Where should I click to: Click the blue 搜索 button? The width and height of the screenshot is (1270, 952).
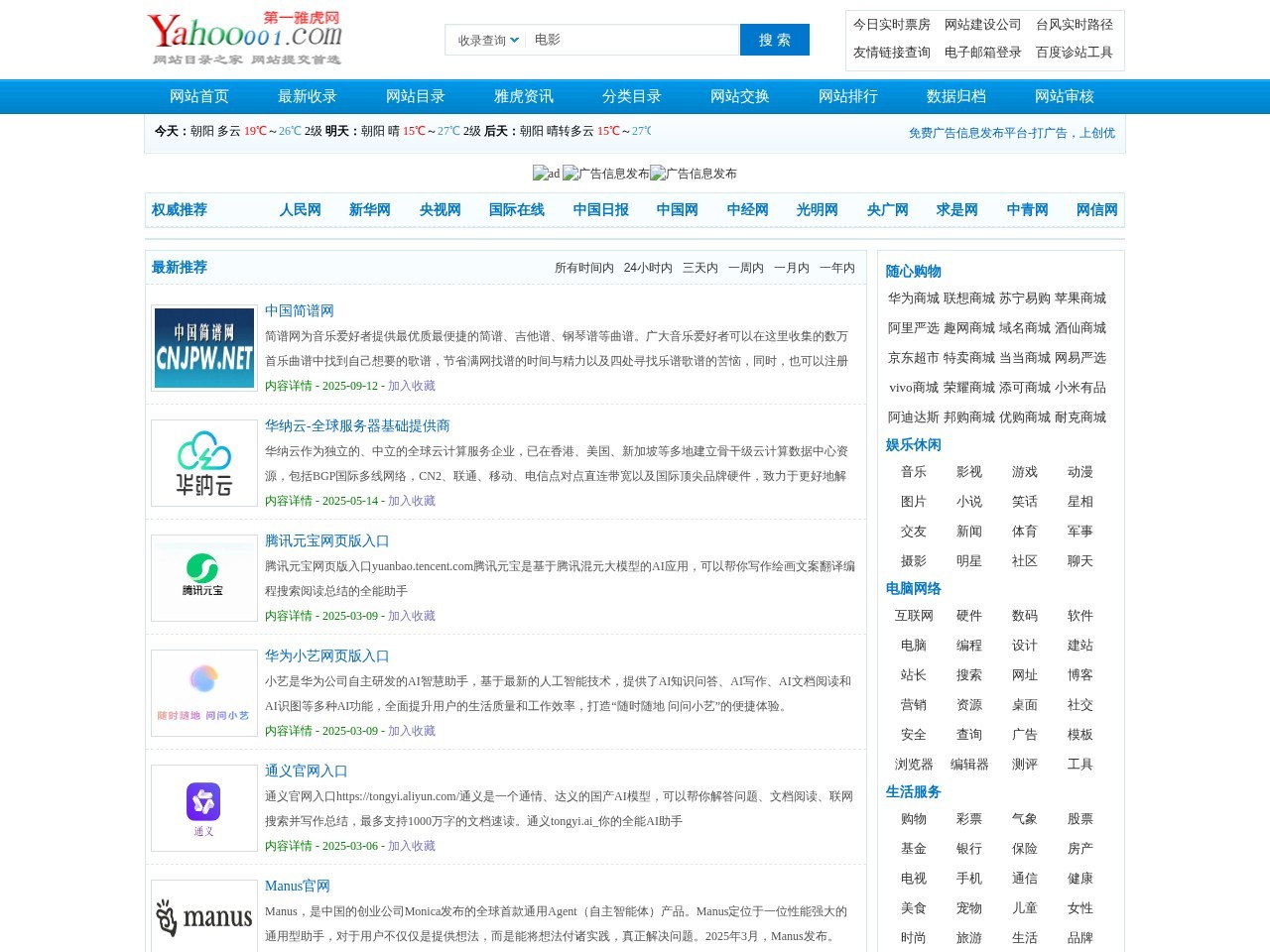(775, 40)
